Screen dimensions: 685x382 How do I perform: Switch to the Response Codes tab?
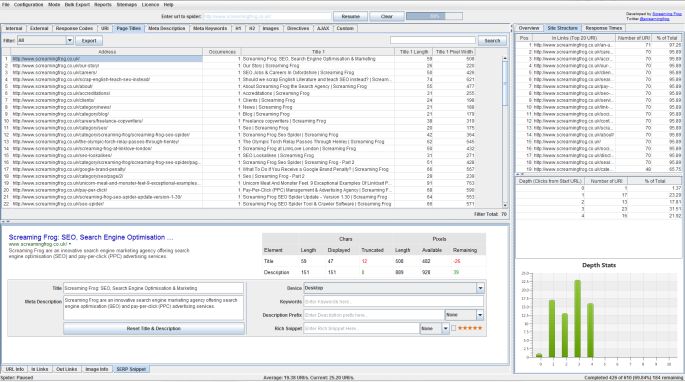point(74,28)
